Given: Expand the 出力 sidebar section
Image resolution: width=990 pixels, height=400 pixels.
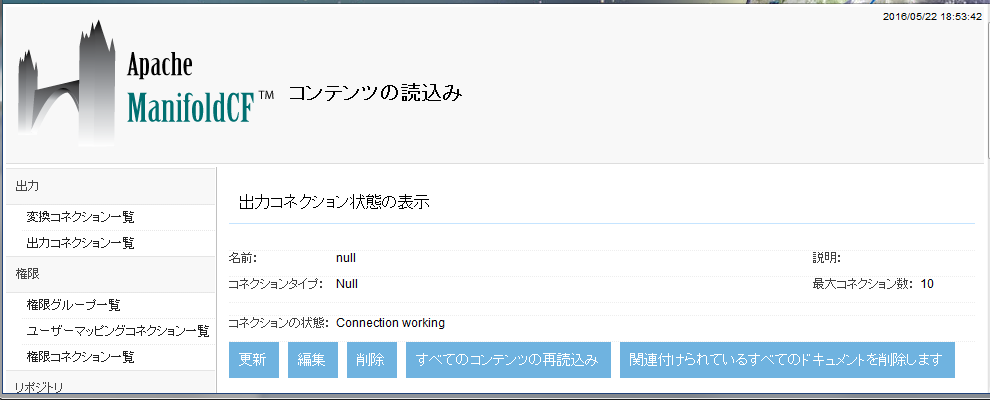Looking at the screenshot, I should (28, 186).
